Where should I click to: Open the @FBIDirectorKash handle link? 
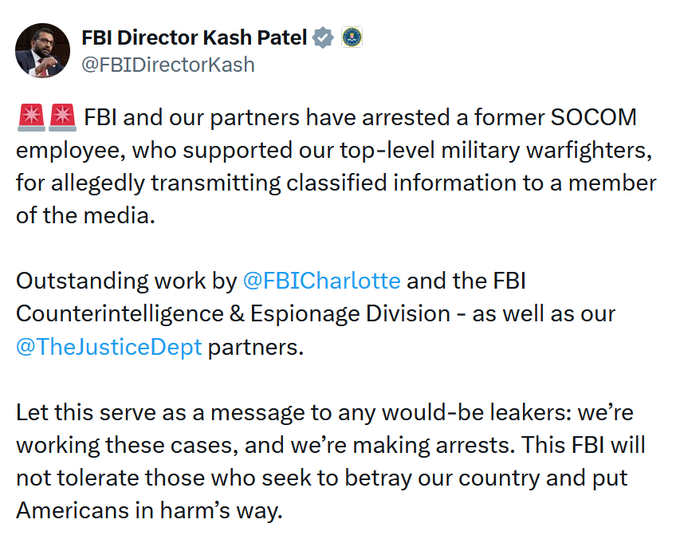[167, 65]
